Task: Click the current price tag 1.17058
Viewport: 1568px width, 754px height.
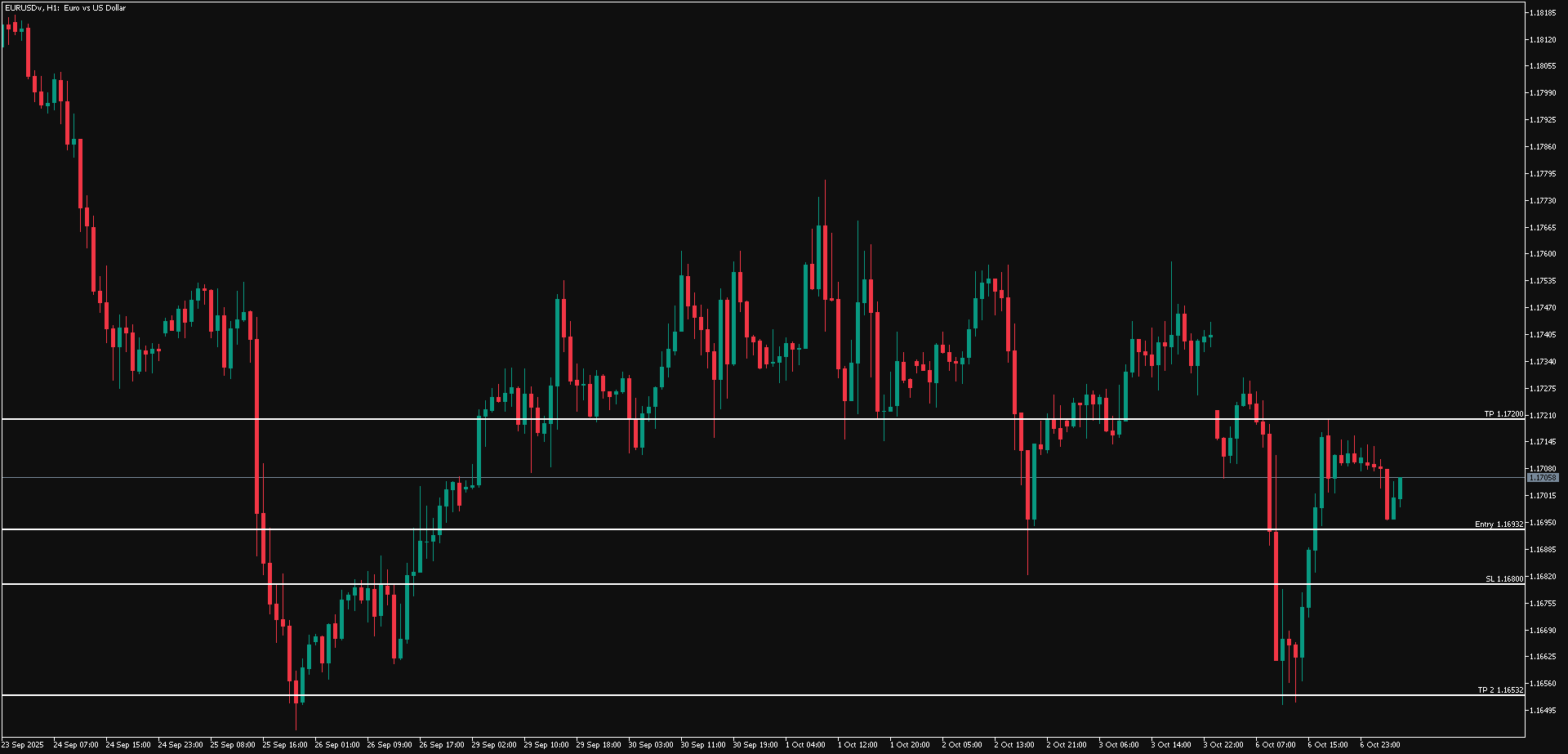Action: [1543, 478]
